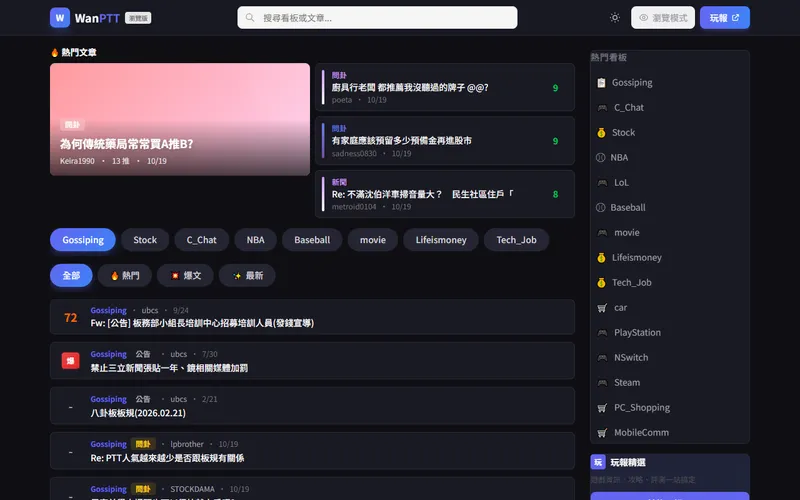Open the post 禁止三立新聞張貼一年
Image resolution: width=800 pixels, height=500 pixels.
(x=312, y=361)
